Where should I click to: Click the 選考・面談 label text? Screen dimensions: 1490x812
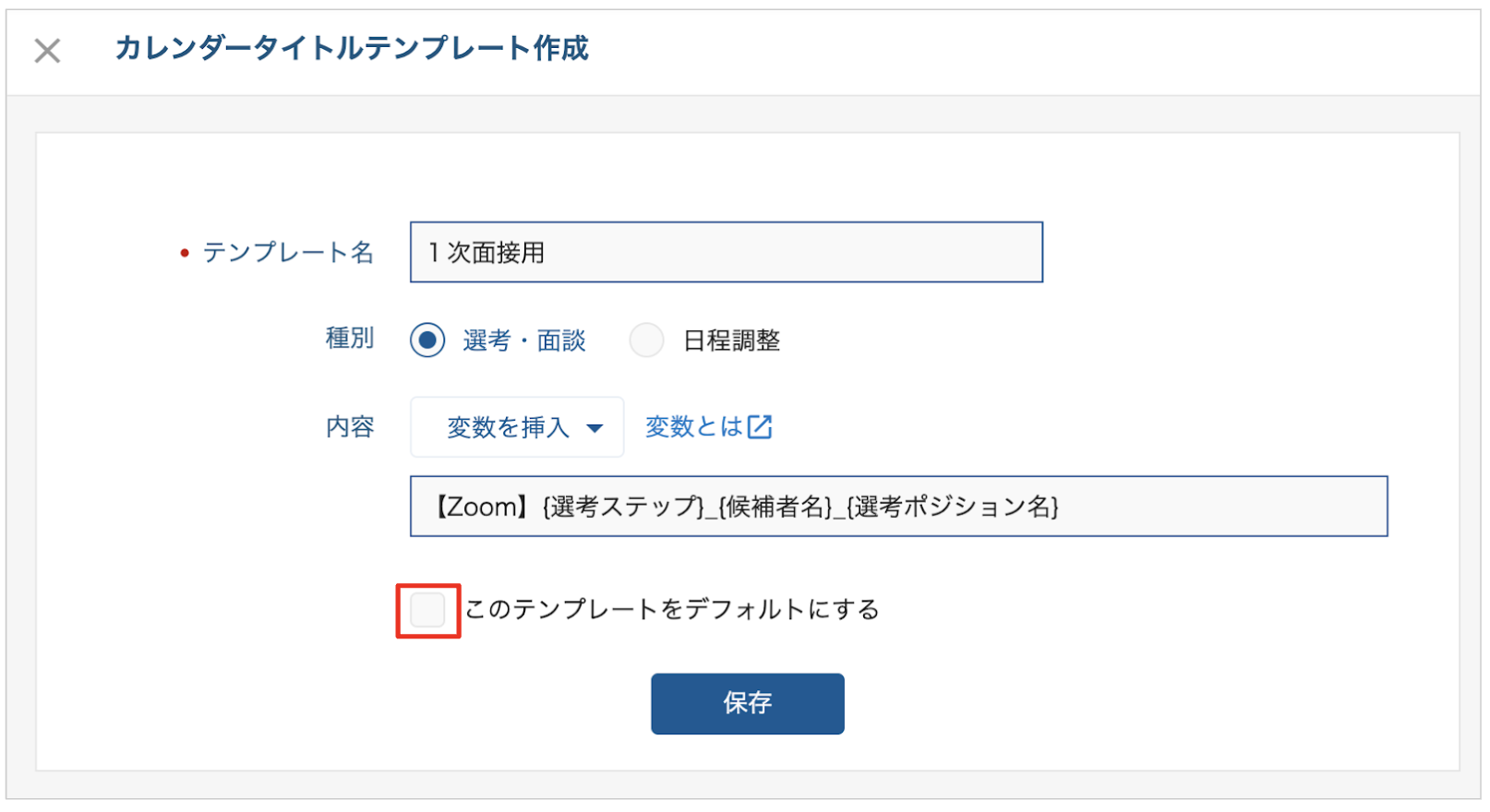[524, 340]
